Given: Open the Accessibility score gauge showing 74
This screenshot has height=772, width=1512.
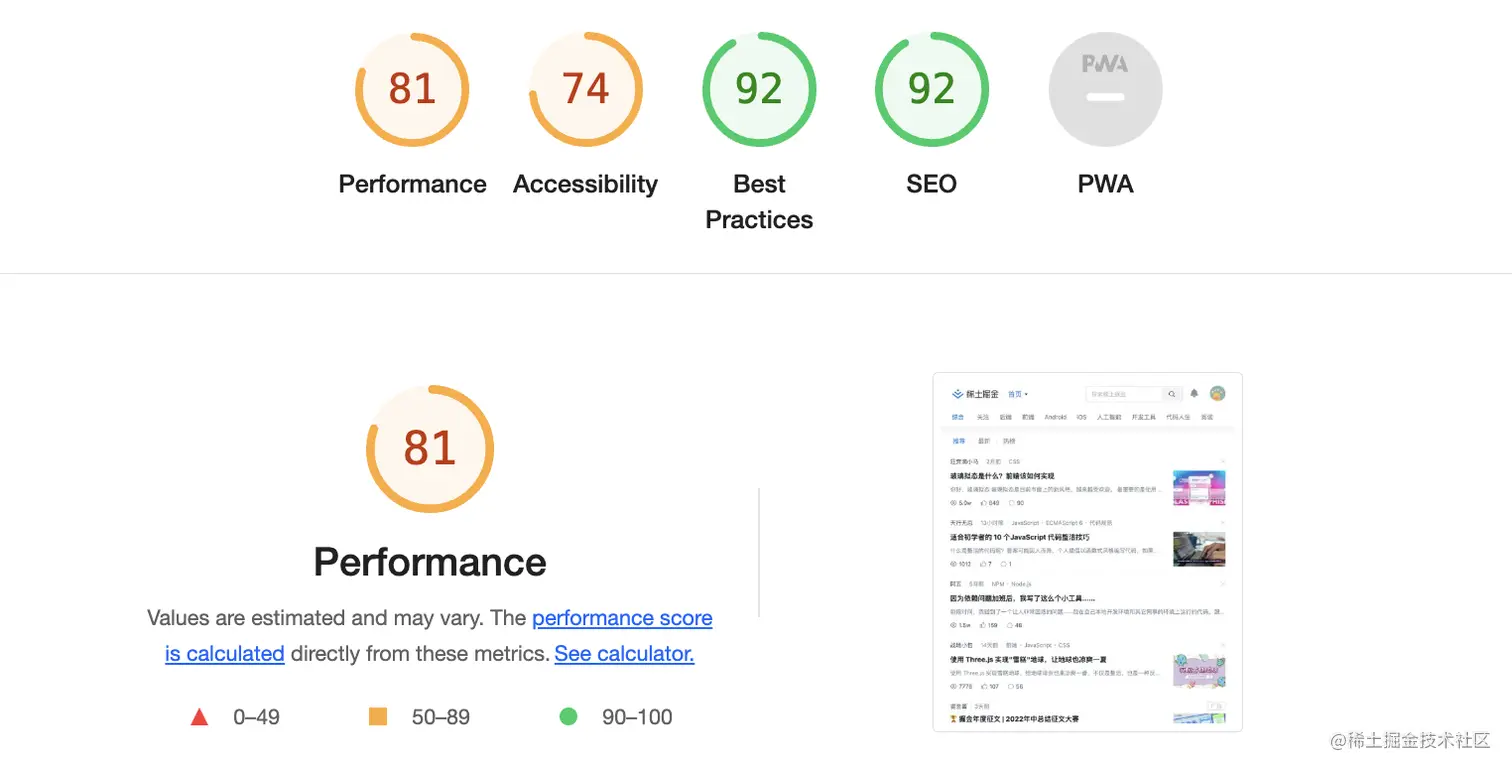Looking at the screenshot, I should click(585, 90).
